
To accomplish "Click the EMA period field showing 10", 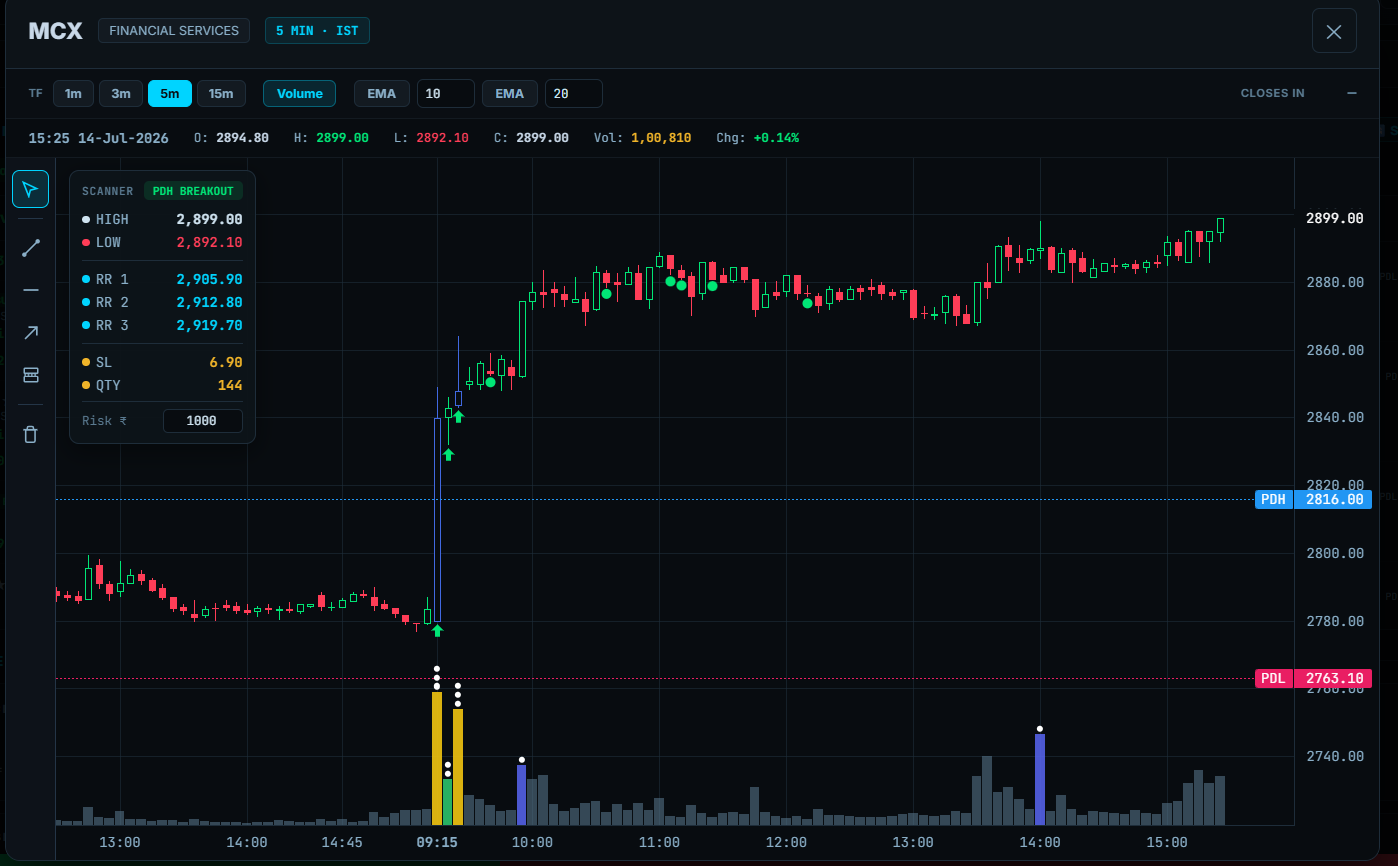I will coord(446,93).
